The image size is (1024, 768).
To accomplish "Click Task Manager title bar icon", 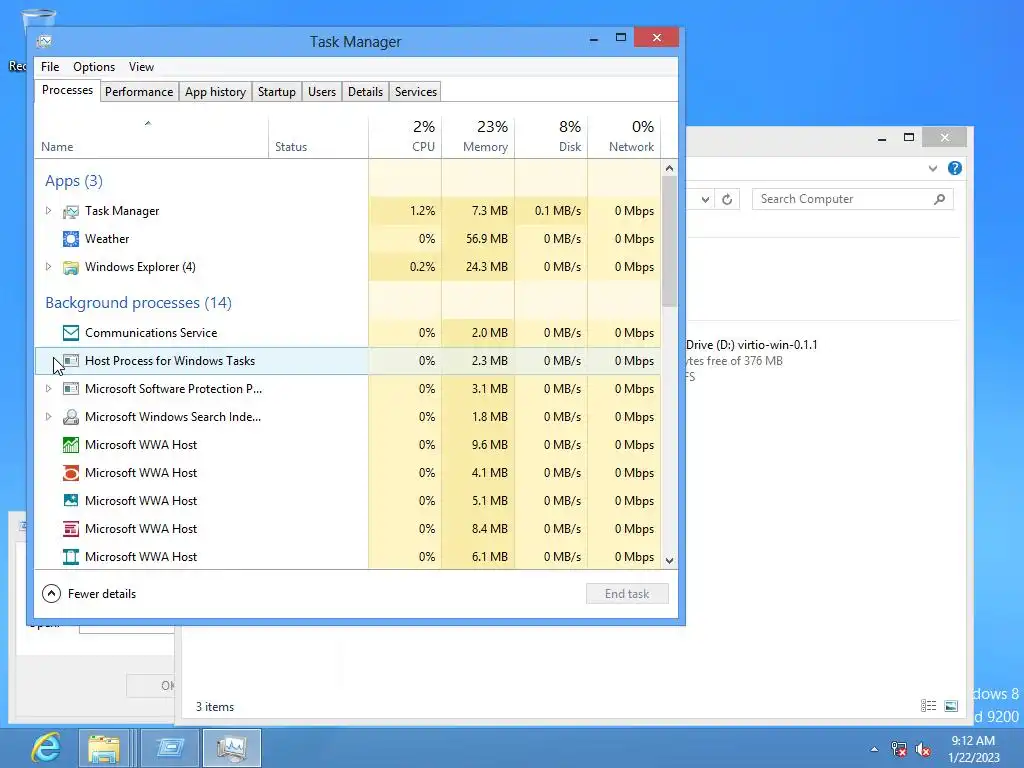I will (x=44, y=42).
